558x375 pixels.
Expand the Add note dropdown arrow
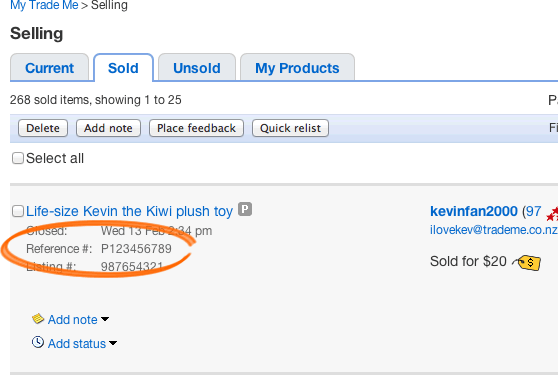click(105, 319)
